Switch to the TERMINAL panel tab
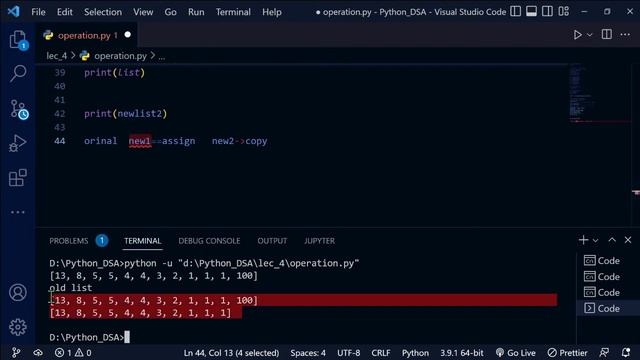The image size is (640, 360). click(142, 241)
